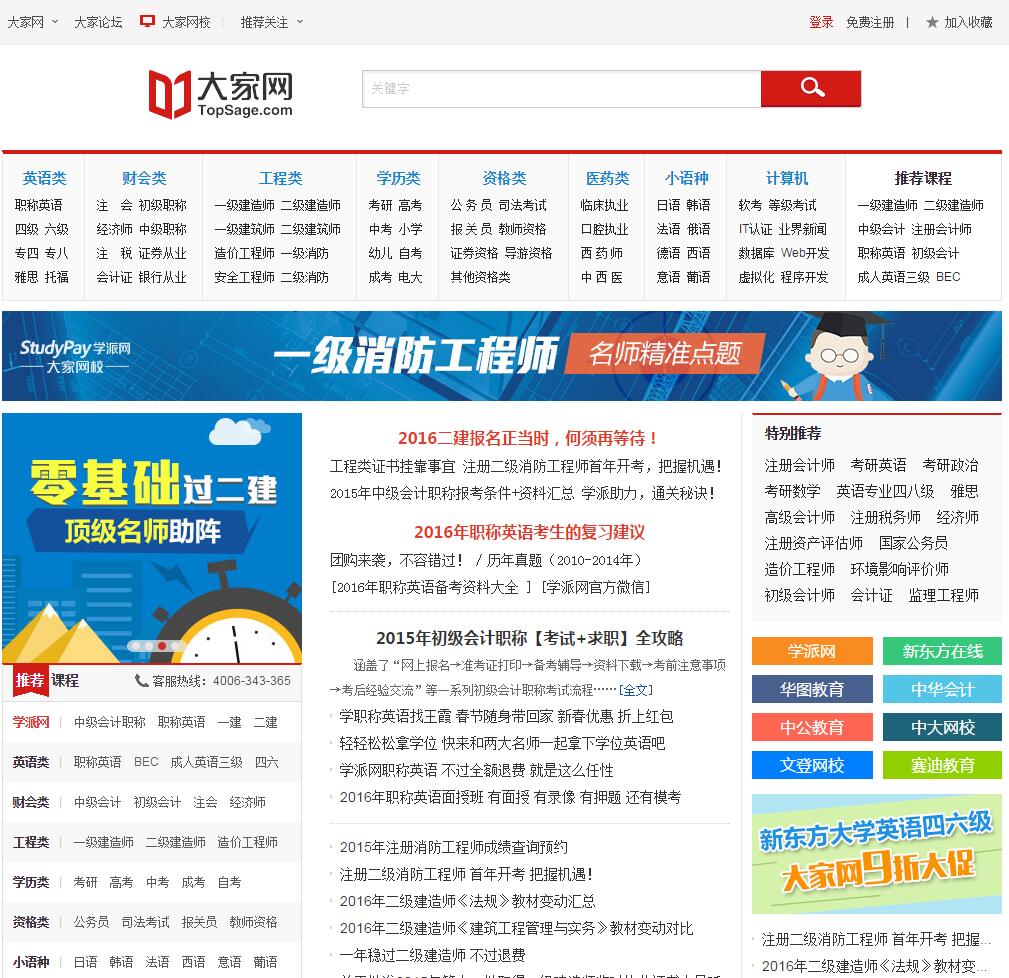
Task: Click the dark teal 中大网校 button
Action: coord(942,727)
